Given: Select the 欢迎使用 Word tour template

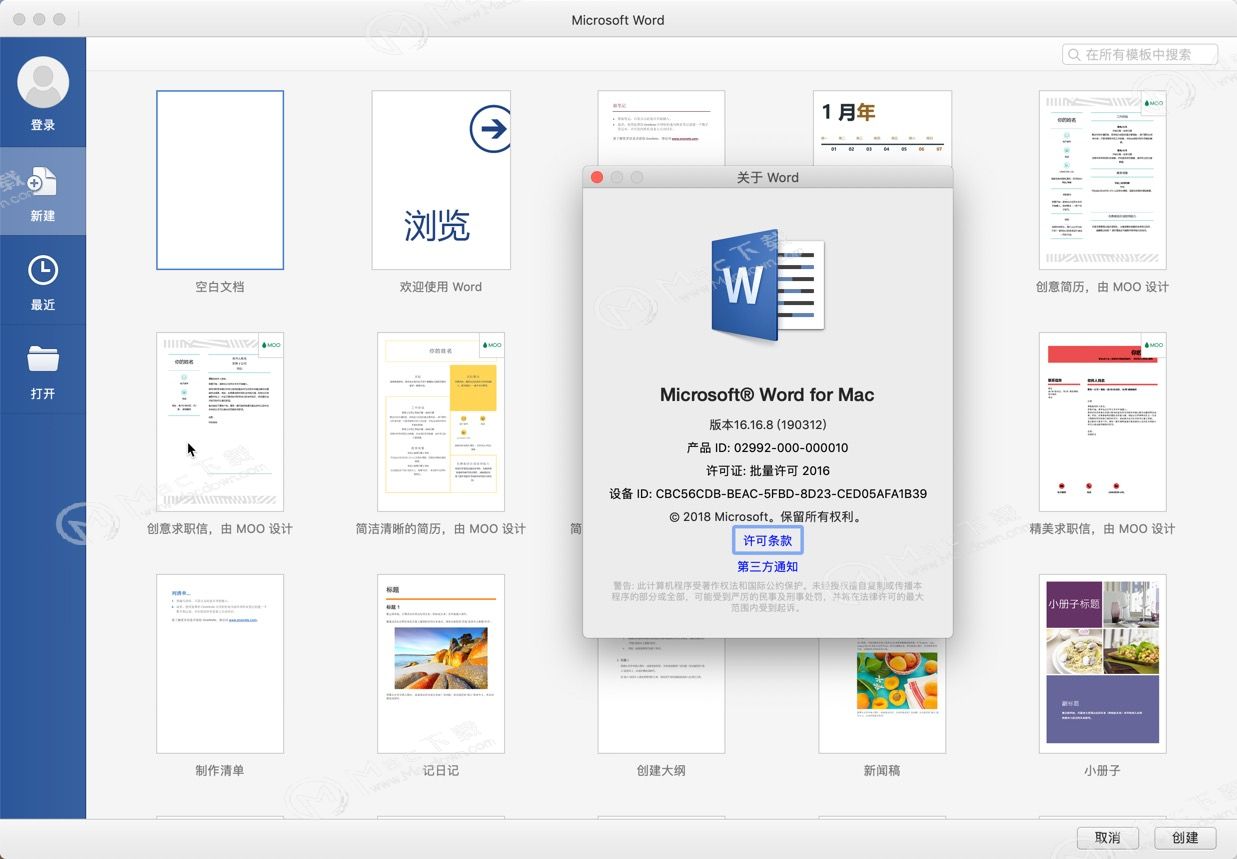Looking at the screenshot, I should pyautogui.click(x=441, y=180).
